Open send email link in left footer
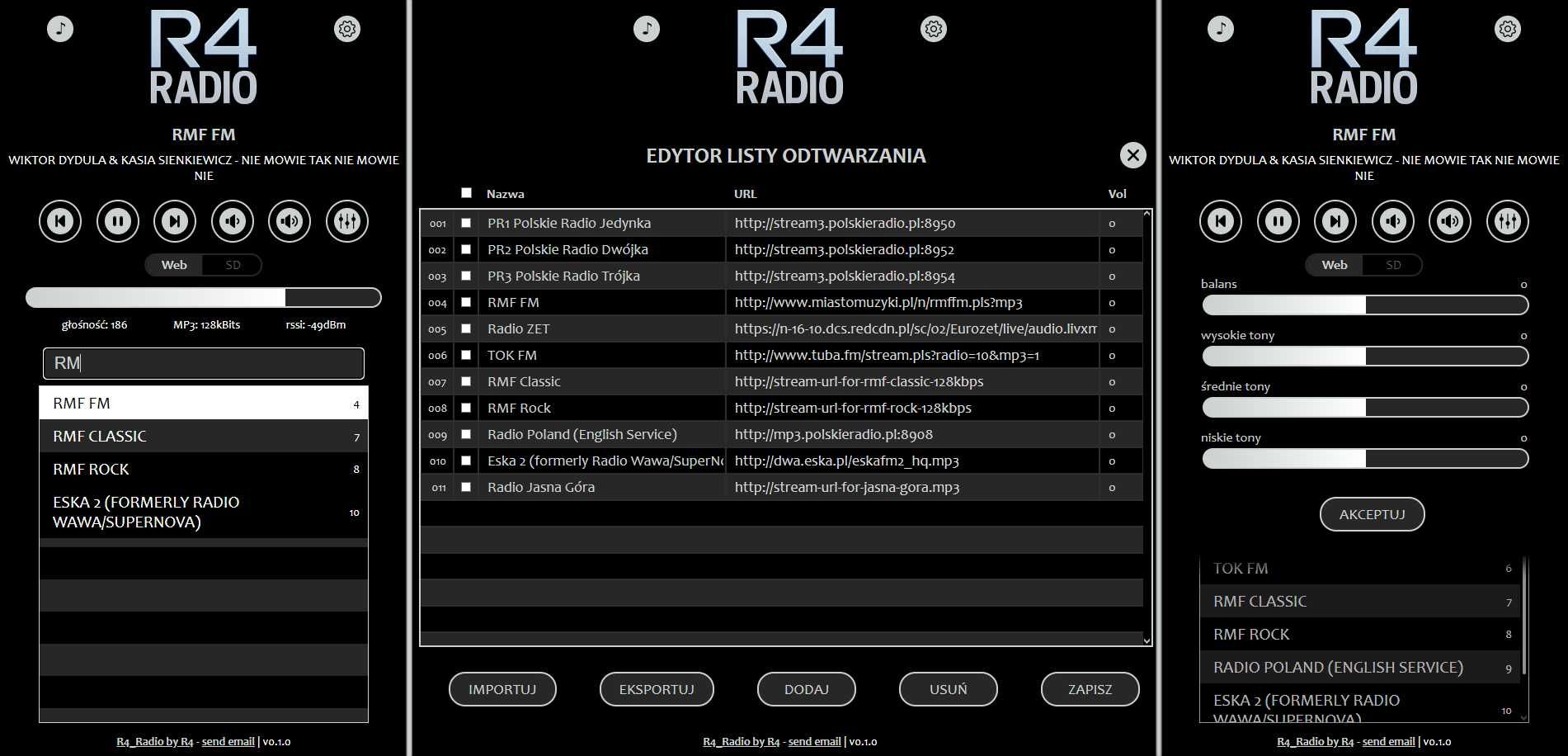Viewport: 1568px width, 756px height. pyautogui.click(x=228, y=741)
